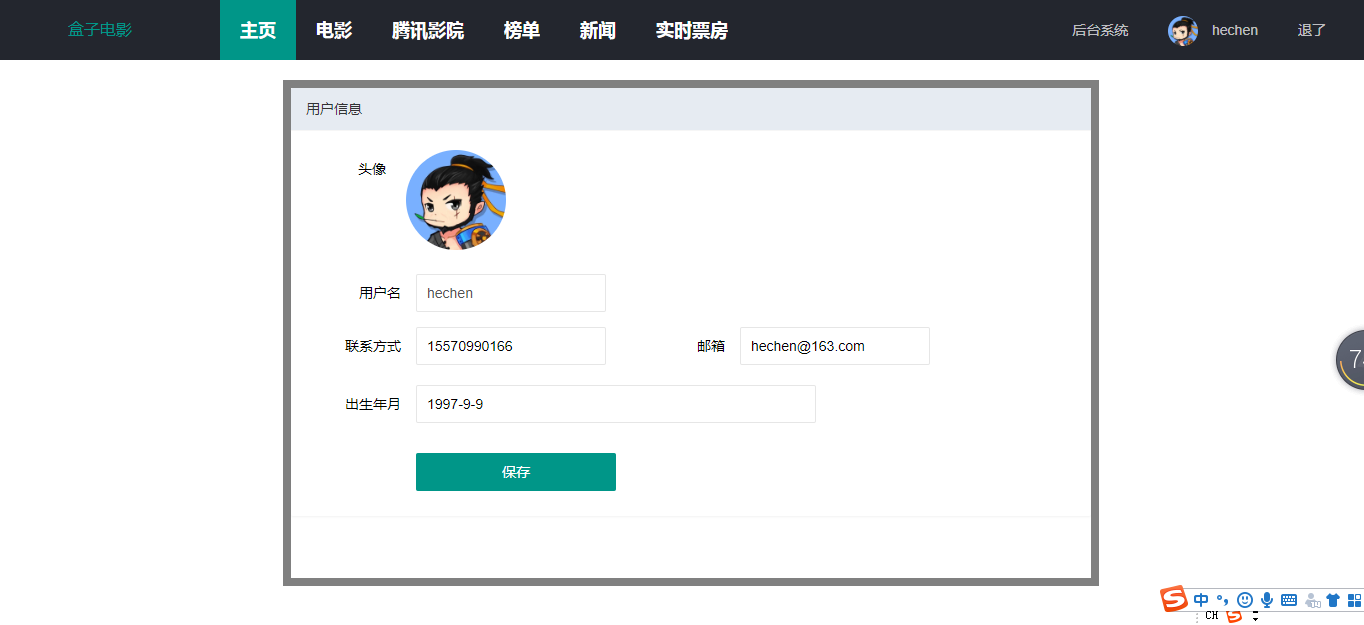Screen dimensions: 1364x625
Task: Open the 后台系统 link
Action: click(x=1100, y=30)
